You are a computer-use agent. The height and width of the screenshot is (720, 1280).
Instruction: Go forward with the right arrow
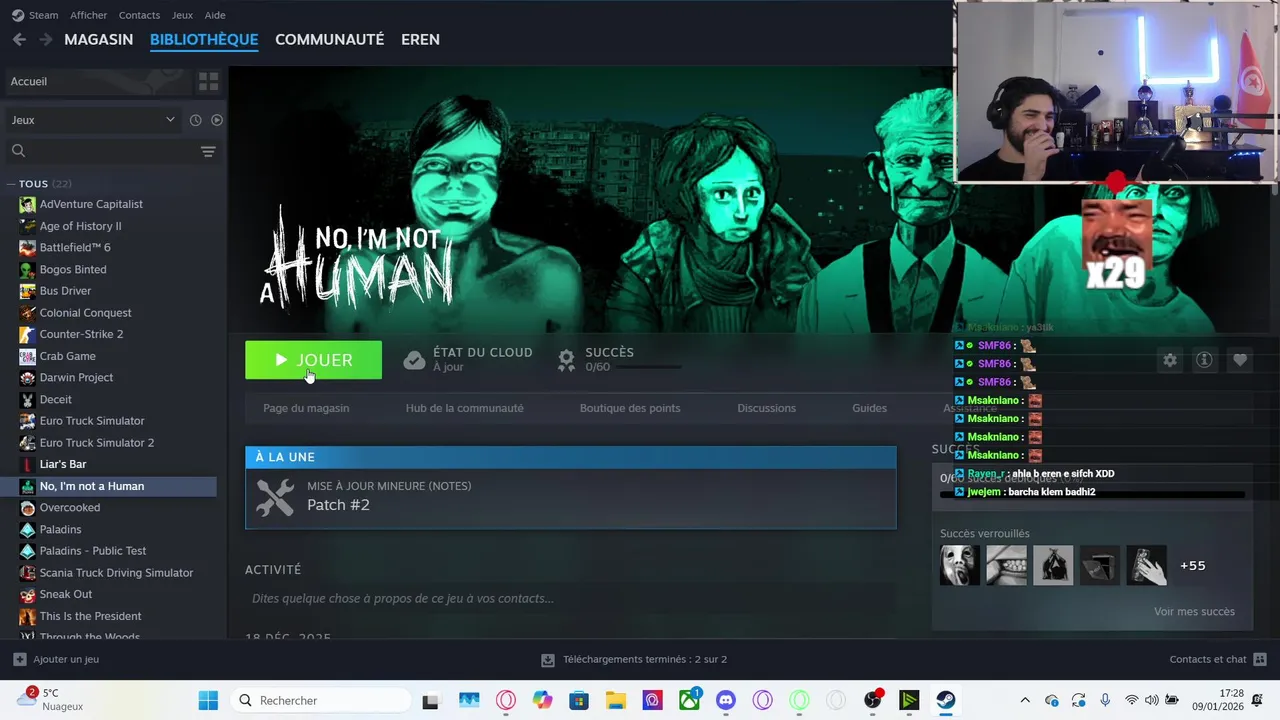tap(45, 39)
